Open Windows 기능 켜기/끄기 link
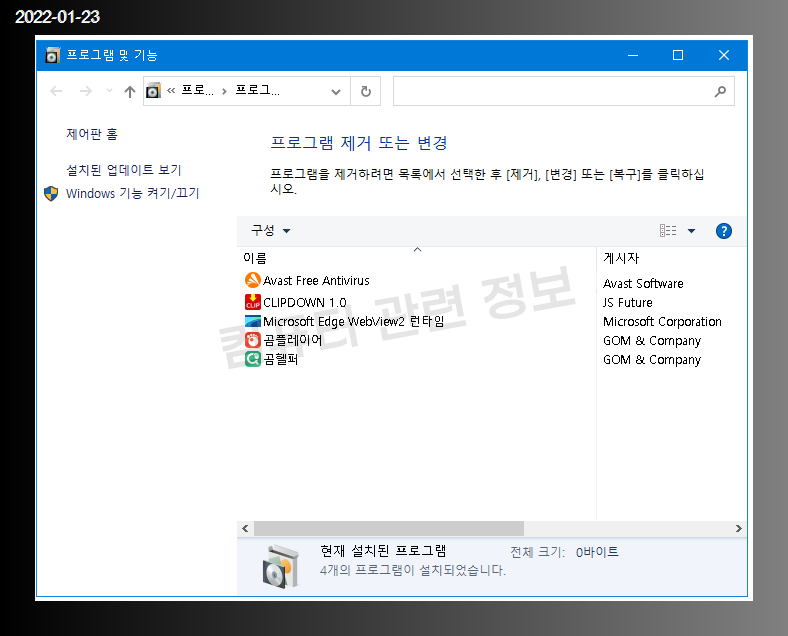Image resolution: width=788 pixels, height=636 pixels. (133, 193)
